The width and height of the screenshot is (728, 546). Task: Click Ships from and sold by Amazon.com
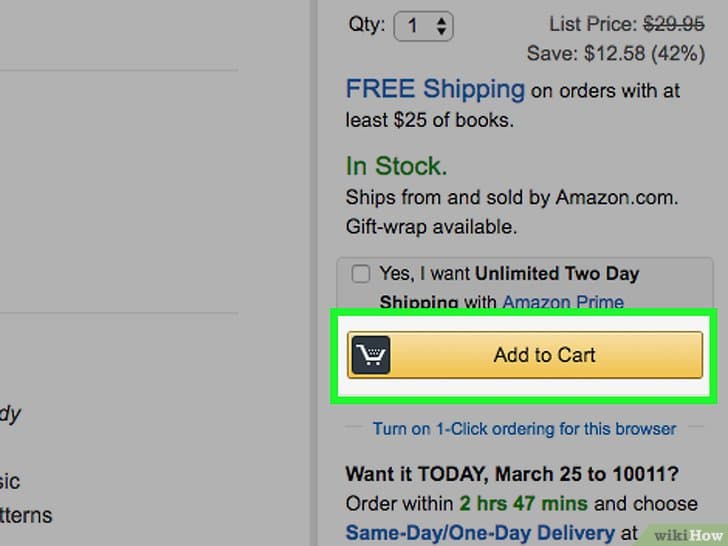tap(512, 197)
